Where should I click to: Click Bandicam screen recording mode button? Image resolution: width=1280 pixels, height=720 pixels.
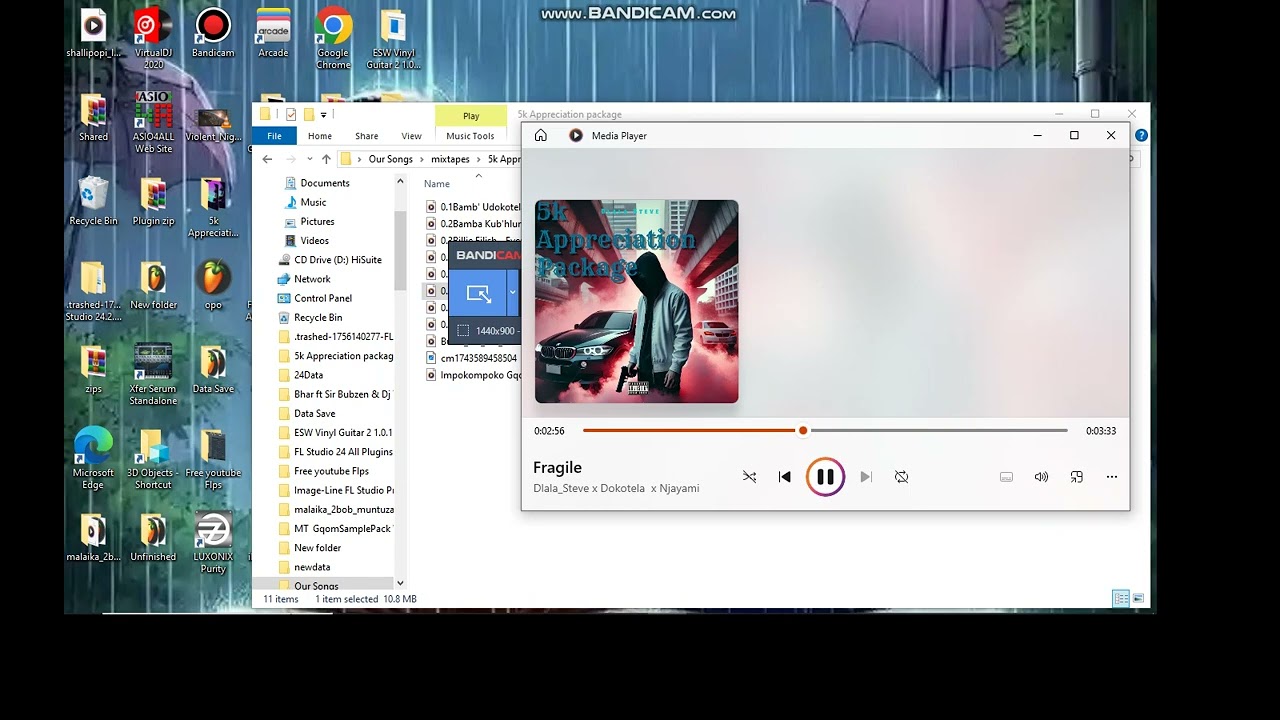click(x=479, y=293)
